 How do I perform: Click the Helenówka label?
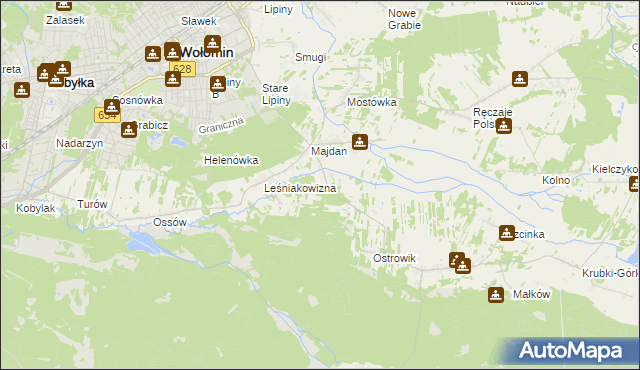[x=231, y=160]
